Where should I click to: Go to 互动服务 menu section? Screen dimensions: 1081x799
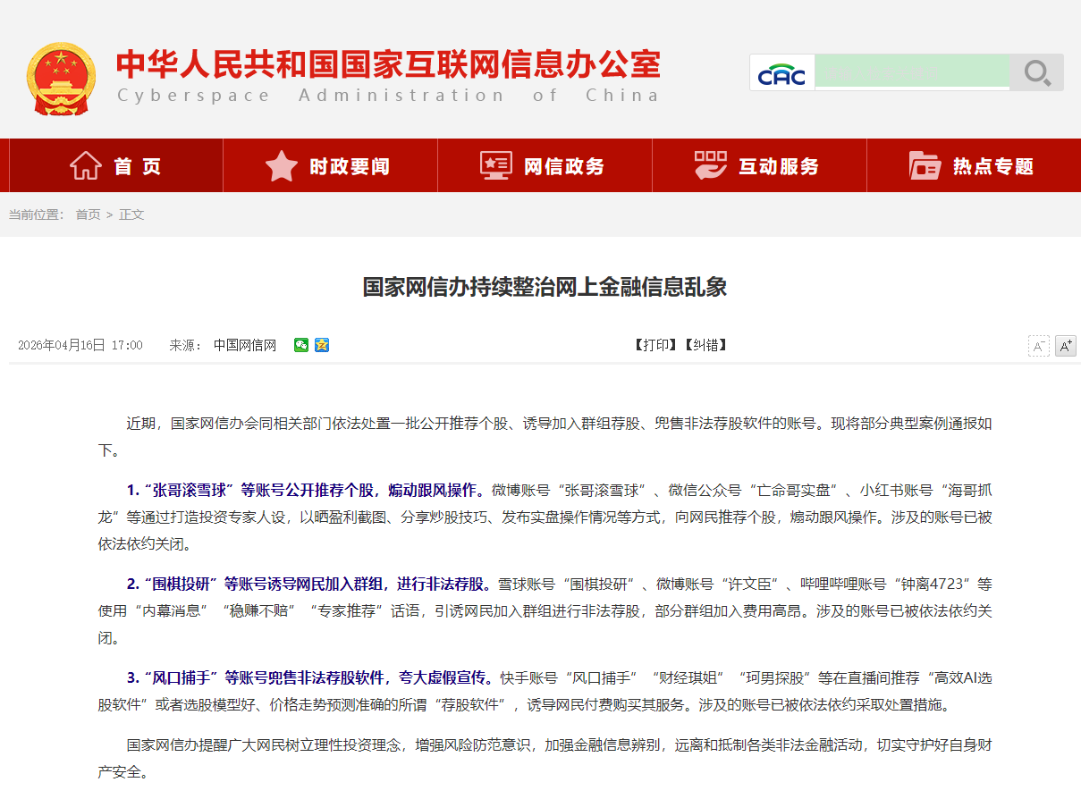click(x=778, y=167)
